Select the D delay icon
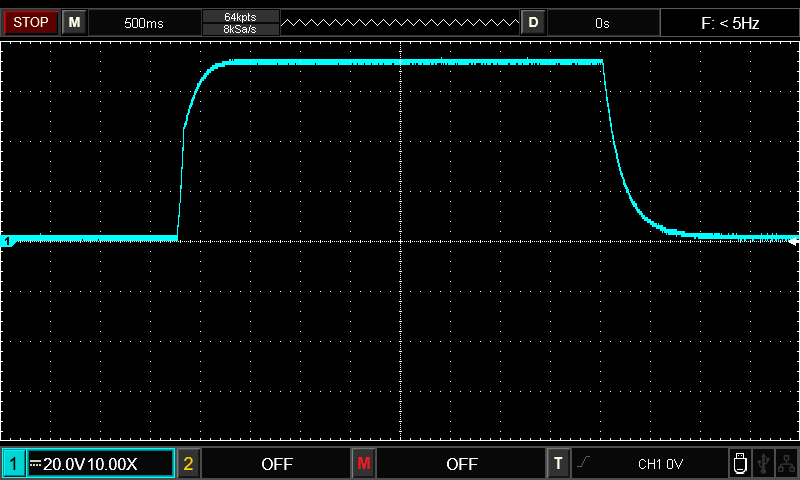 533,22
